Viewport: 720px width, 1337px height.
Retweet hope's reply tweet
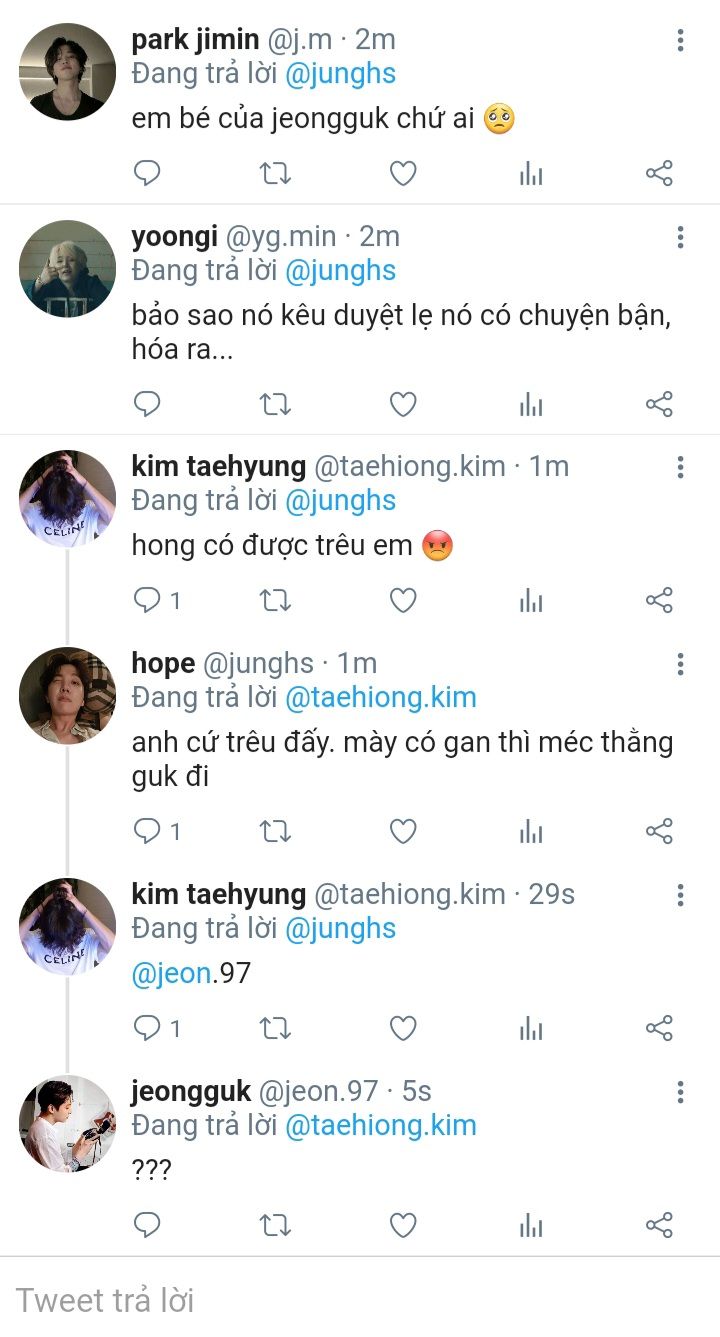coord(275,831)
